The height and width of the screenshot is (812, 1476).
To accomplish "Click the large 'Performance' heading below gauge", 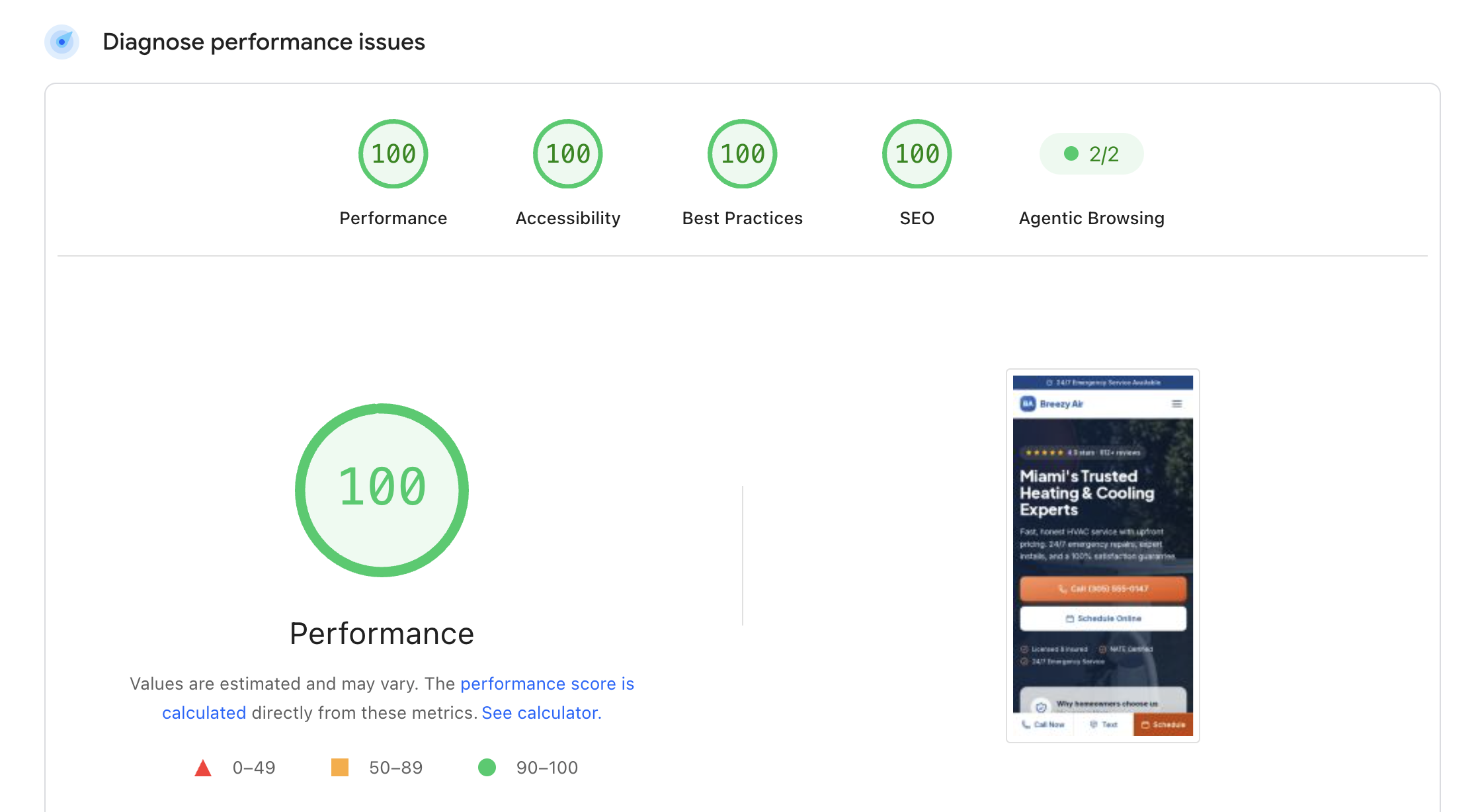I will point(382,633).
